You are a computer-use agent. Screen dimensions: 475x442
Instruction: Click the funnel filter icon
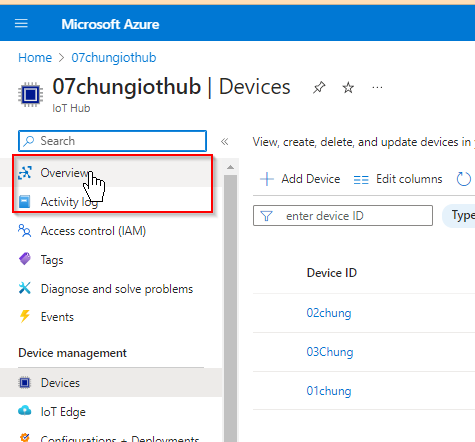pos(266,216)
